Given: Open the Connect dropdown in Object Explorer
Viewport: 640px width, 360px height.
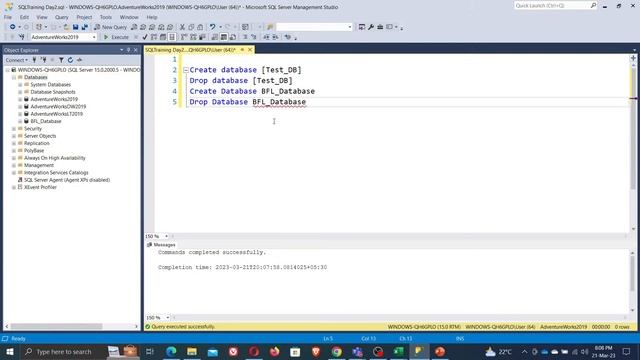Looking at the screenshot, I should [17, 60].
